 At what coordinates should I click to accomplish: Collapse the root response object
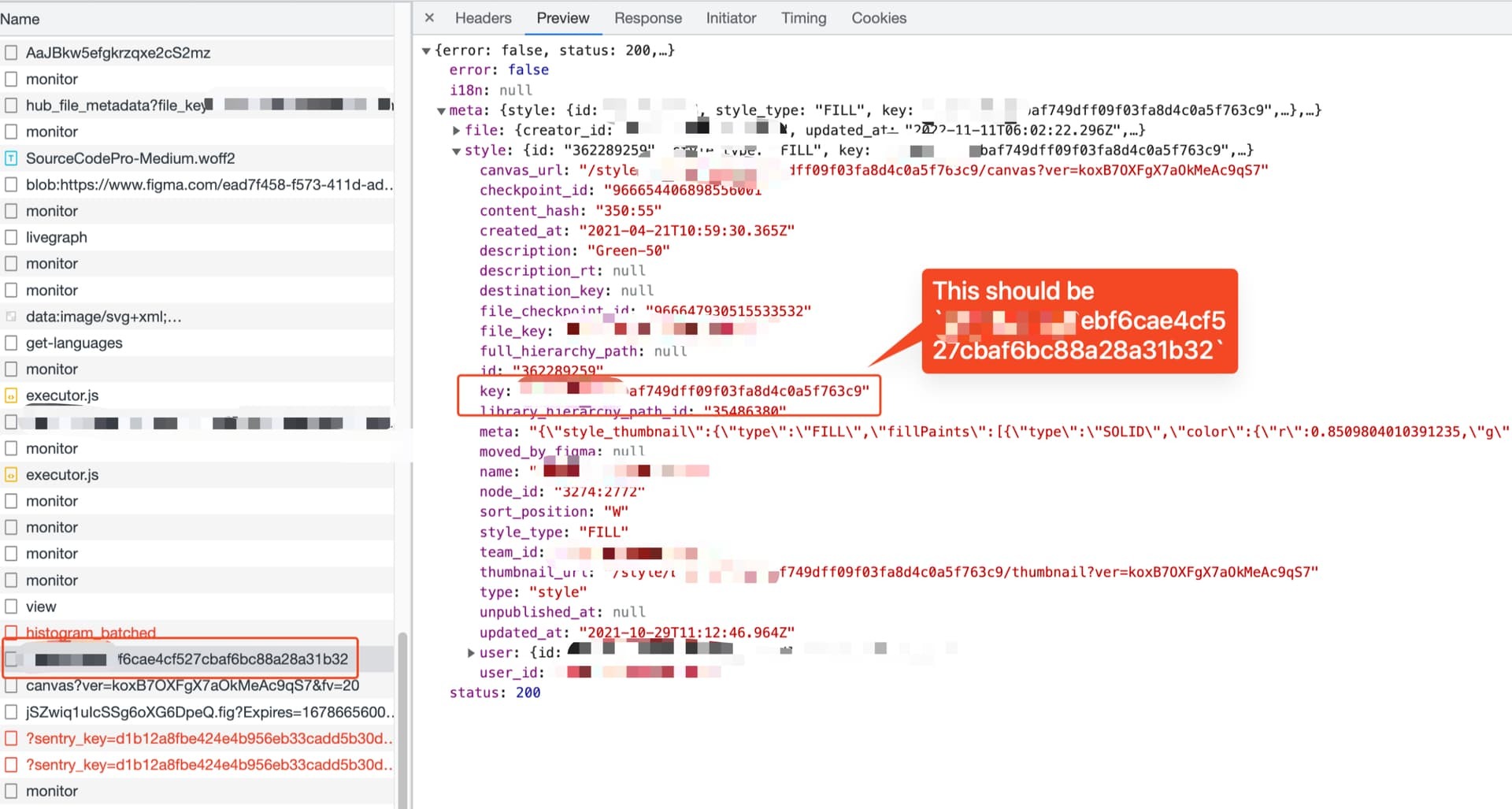[426, 50]
